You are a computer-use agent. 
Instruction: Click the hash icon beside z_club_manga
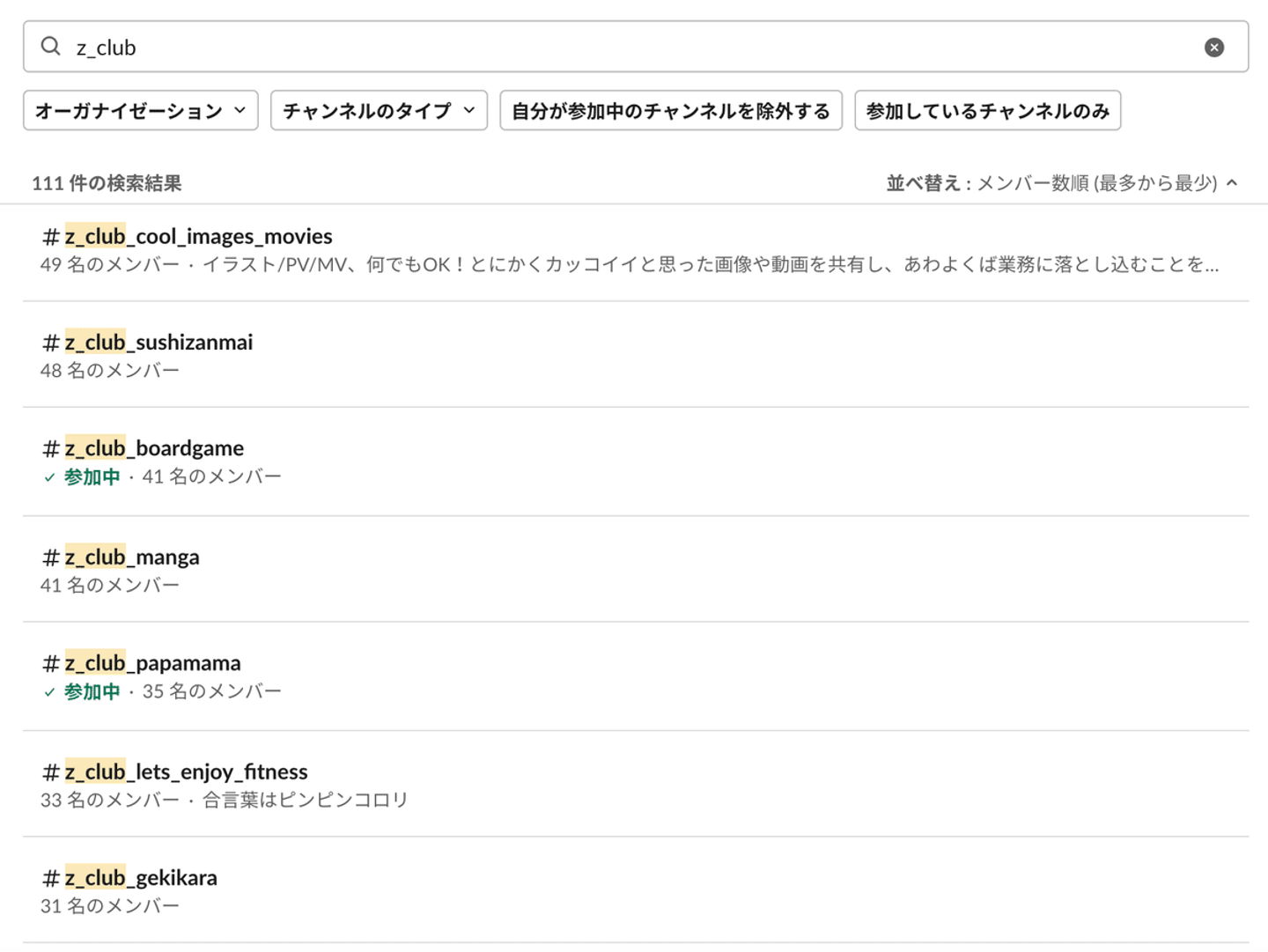51,557
